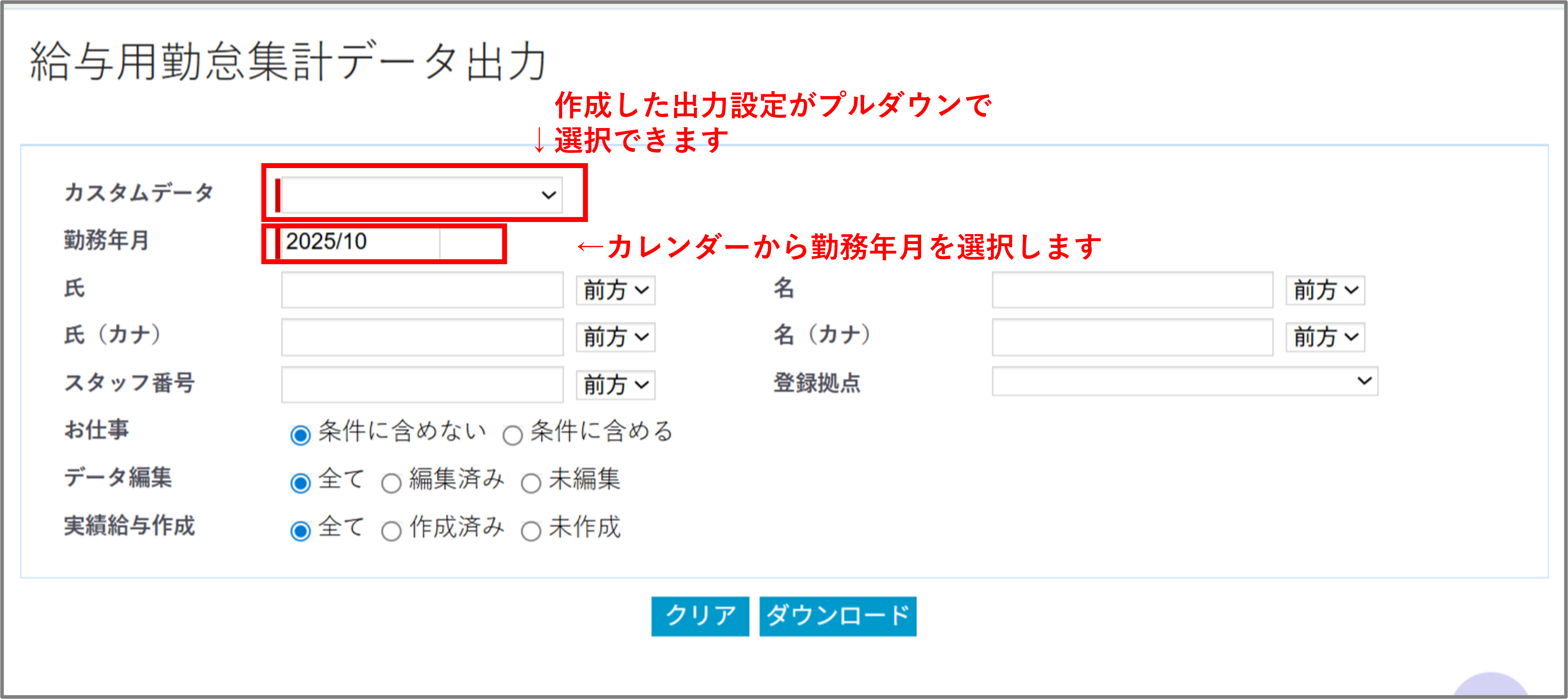The height and width of the screenshot is (699, 1568).
Task: Click the 氏（カナ） text input field
Action: coord(422,337)
